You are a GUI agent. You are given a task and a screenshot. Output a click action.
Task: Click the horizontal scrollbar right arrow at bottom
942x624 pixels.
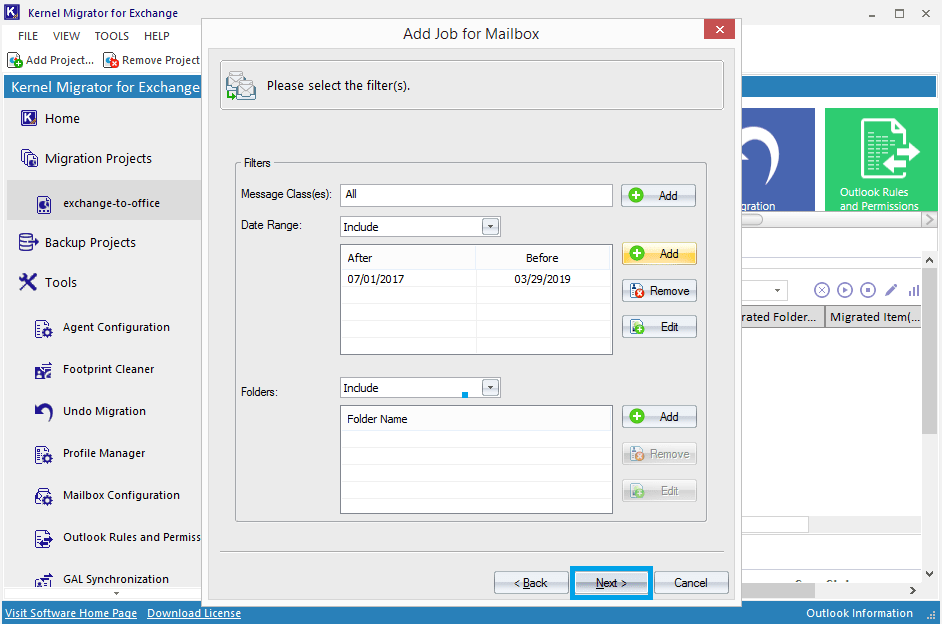tap(913, 590)
